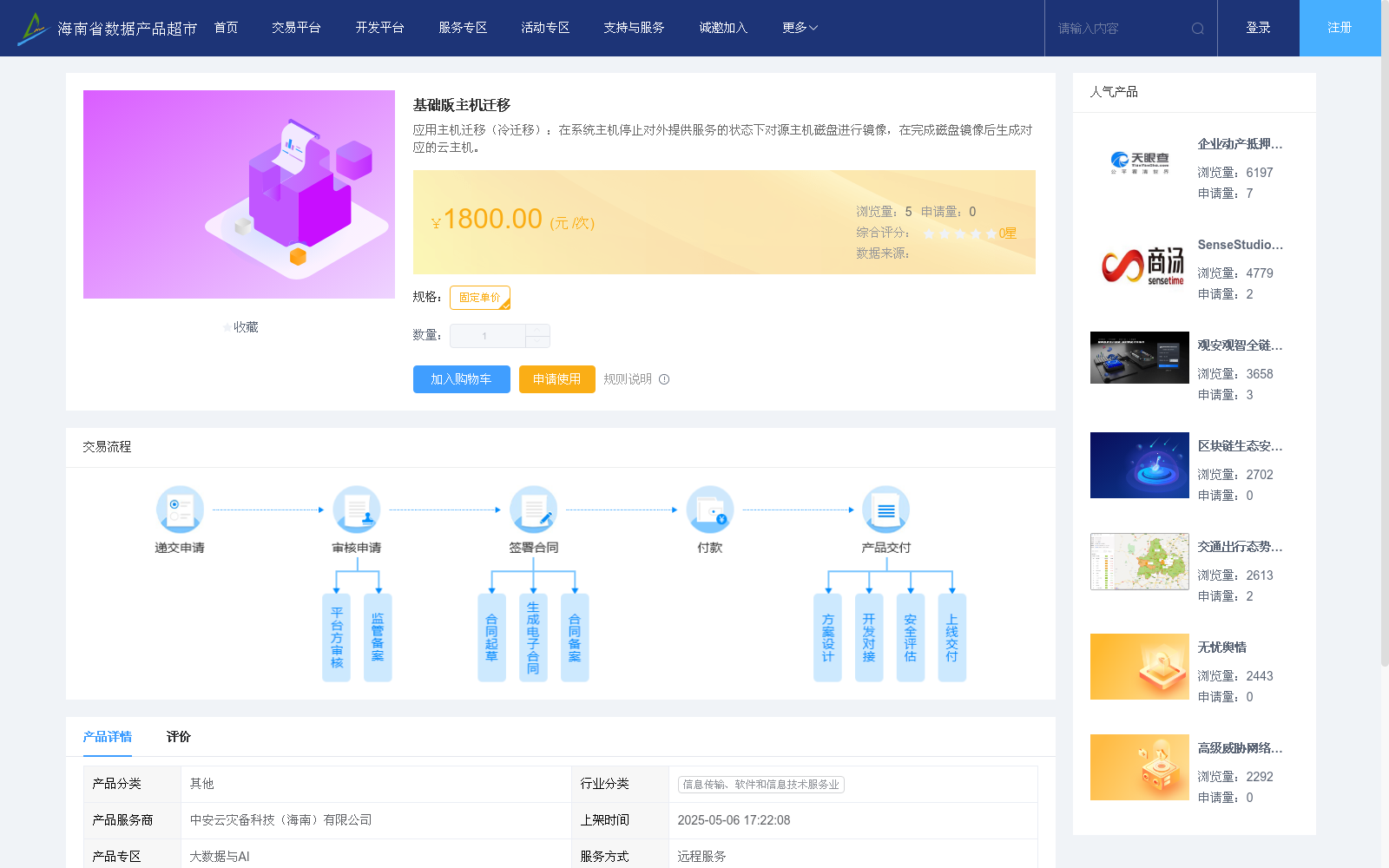Click the 签署合同 document icon
The width and height of the screenshot is (1389, 868).
tap(534, 510)
